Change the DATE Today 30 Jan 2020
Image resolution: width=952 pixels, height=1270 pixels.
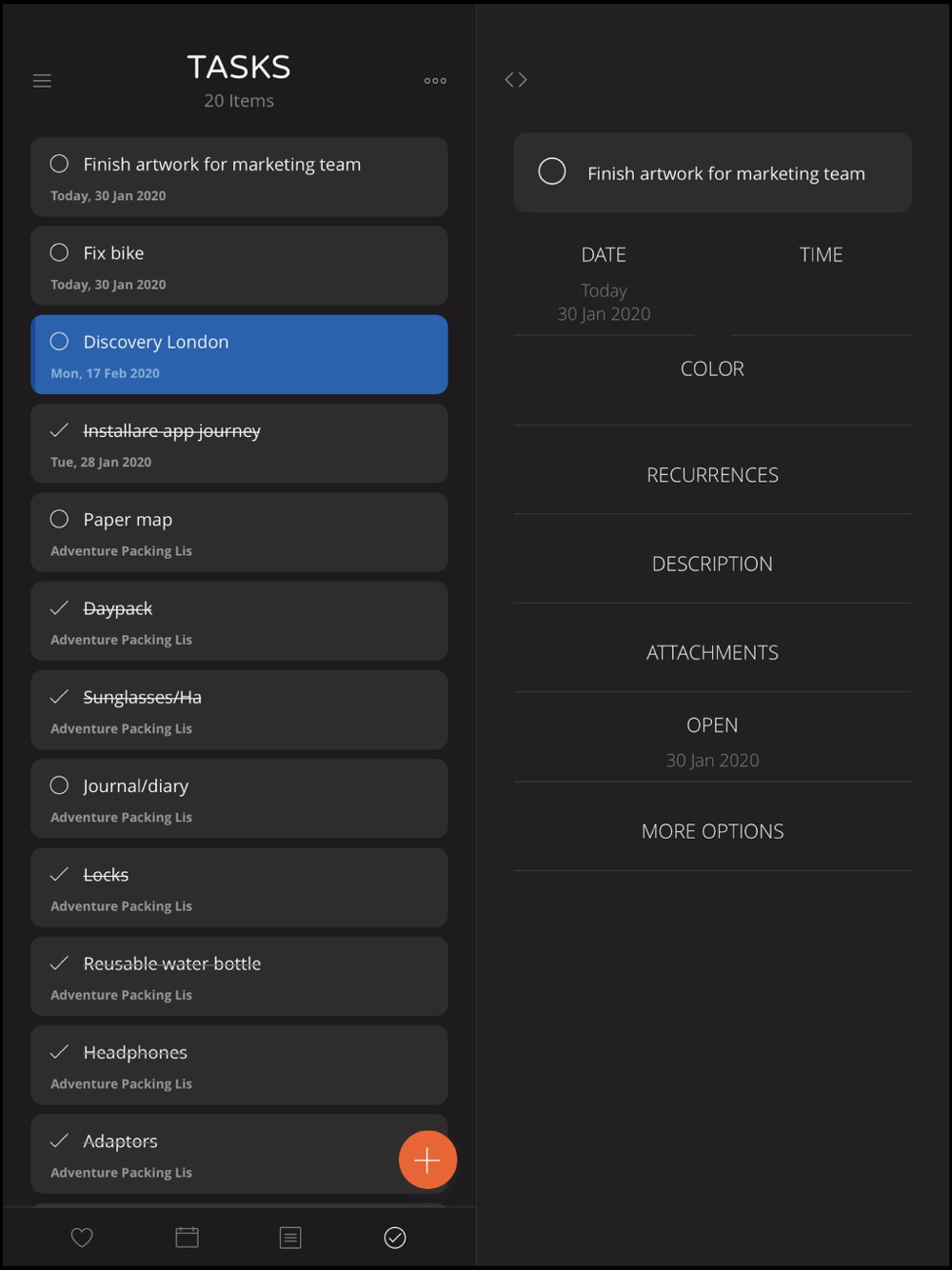[604, 283]
